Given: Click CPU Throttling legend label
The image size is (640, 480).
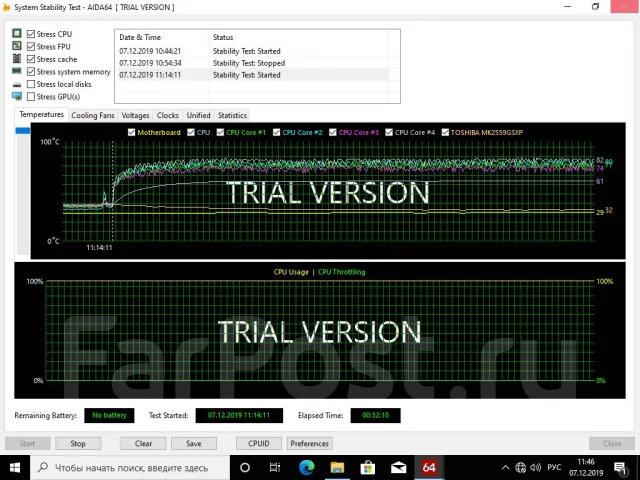Looking at the screenshot, I should 342,272.
